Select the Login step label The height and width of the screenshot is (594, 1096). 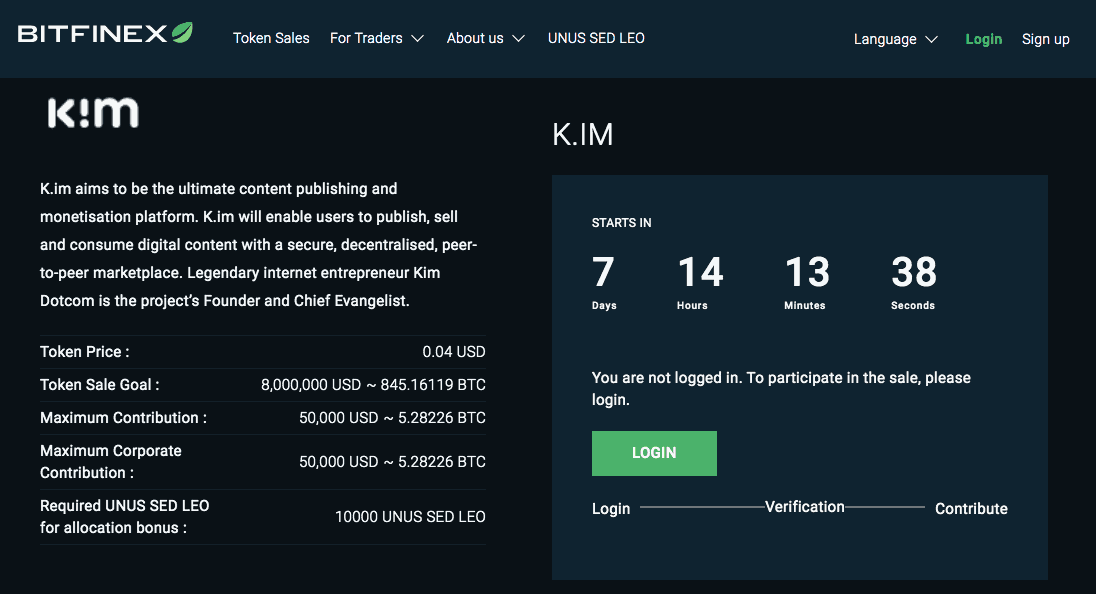(x=611, y=509)
